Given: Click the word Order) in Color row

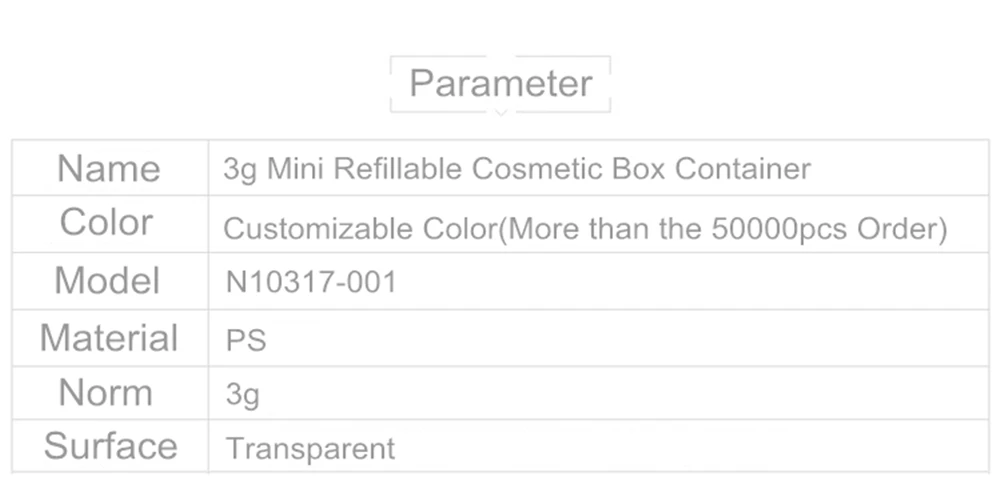Looking at the screenshot, I should [x=902, y=229].
